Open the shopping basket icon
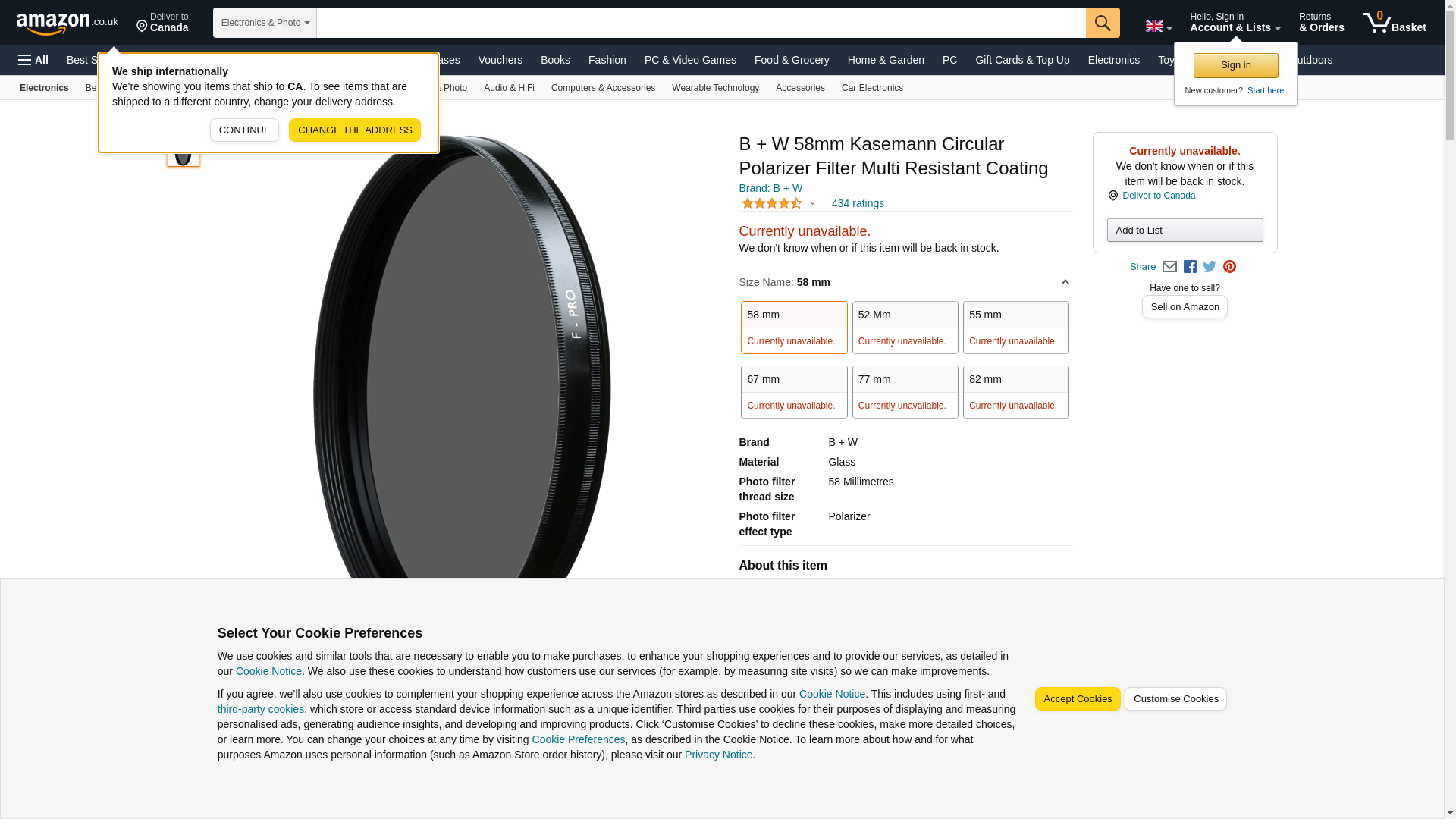 pyautogui.click(x=1394, y=23)
